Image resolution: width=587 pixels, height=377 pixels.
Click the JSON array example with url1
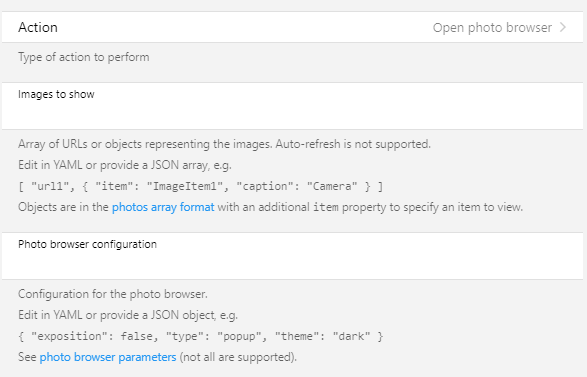pos(200,186)
